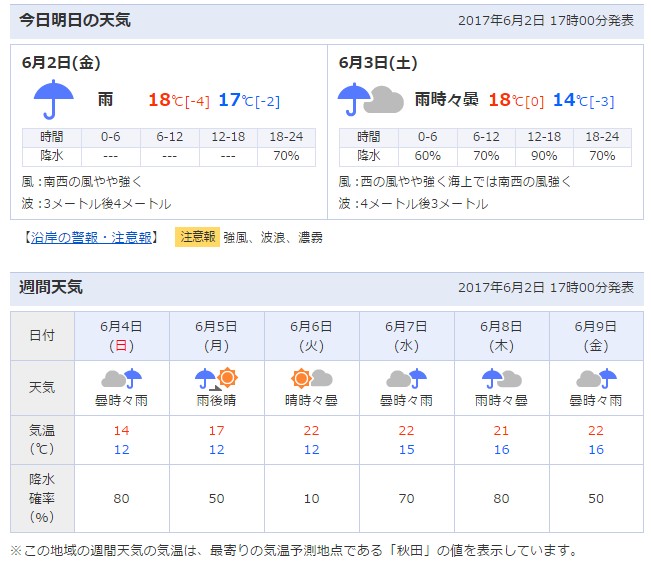The width and height of the screenshot is (651, 565).
Task: Click the weather icon for June 4 (日)
Action: [122, 378]
